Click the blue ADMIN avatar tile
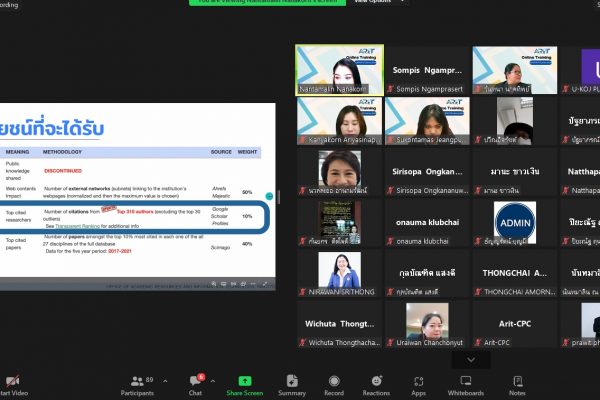The image size is (600, 400). pyautogui.click(x=515, y=222)
